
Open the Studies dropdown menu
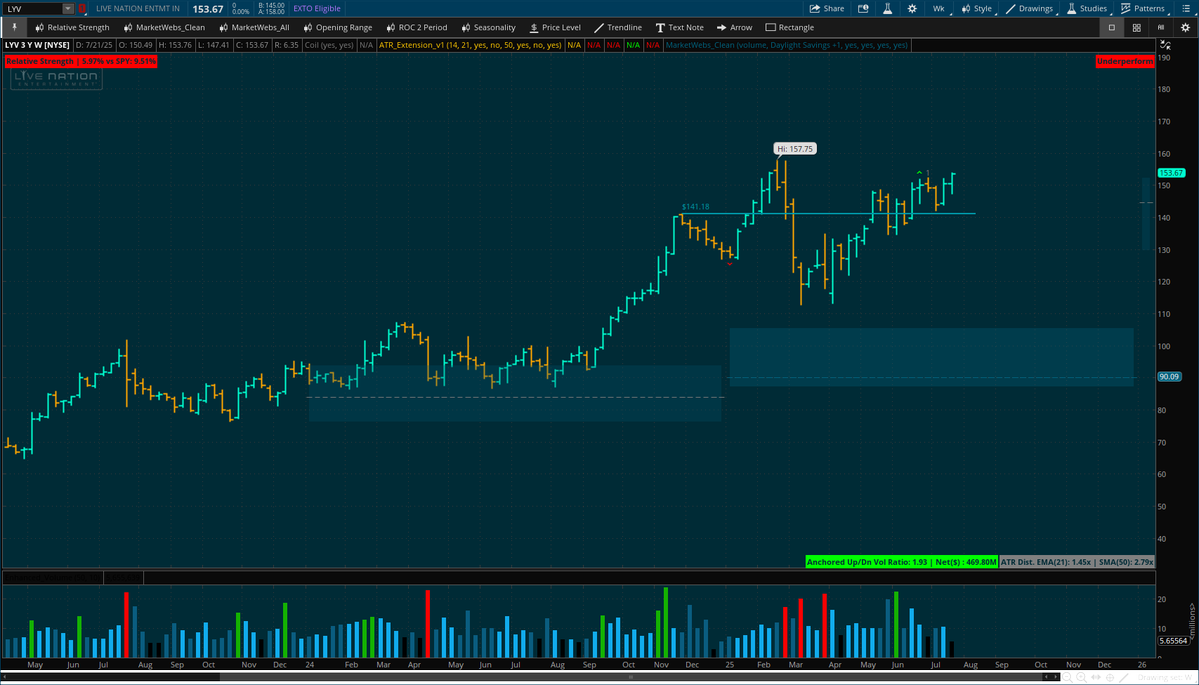point(1087,8)
